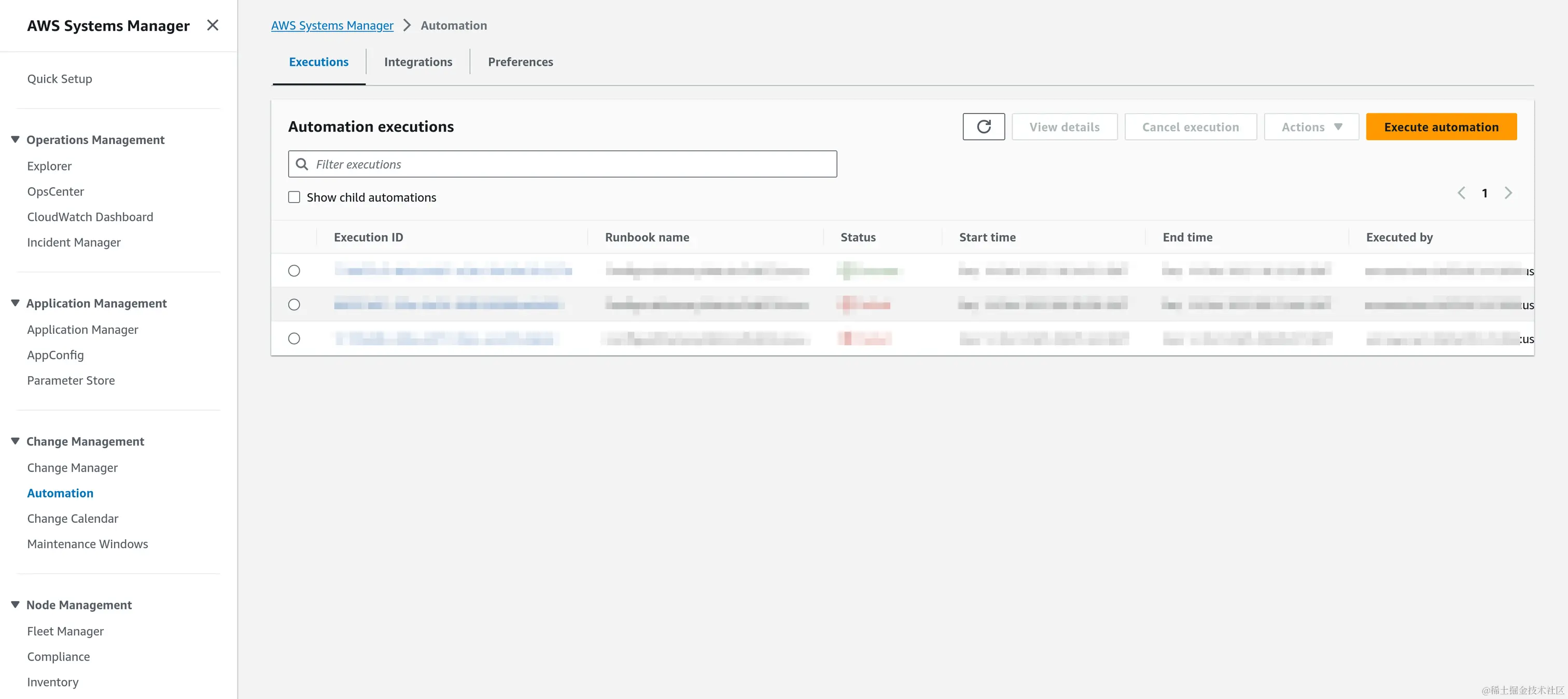Click the search magnifier in filter box
1568x699 pixels.
[x=302, y=164]
